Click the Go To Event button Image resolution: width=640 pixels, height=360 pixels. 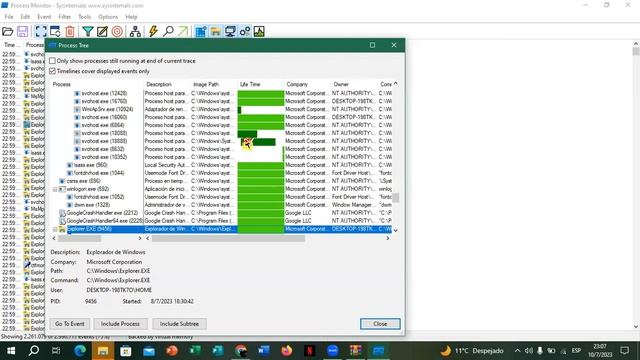point(70,324)
